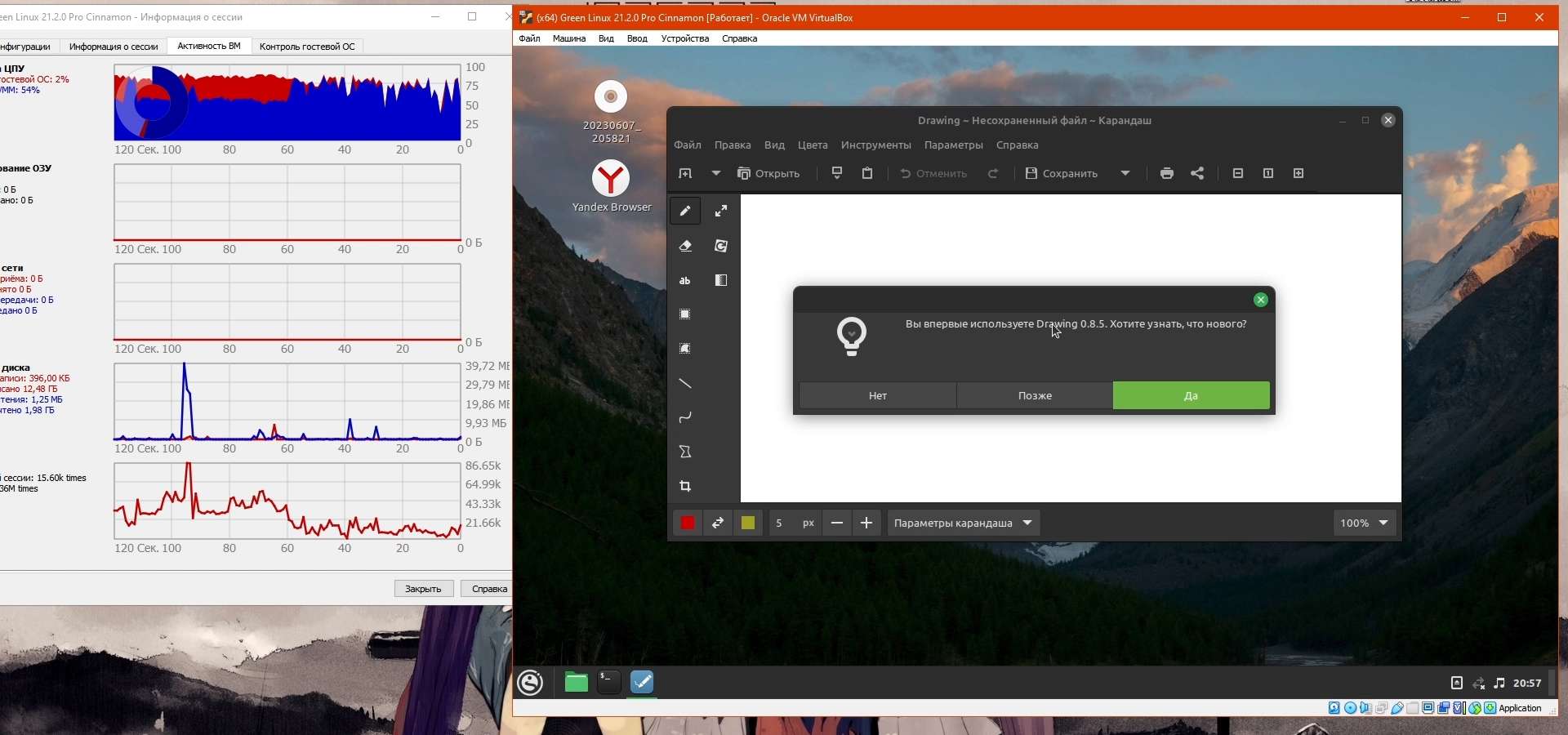This screenshot has height=735, width=1568.
Task: Pick the straight Line drawing tool
Action: click(x=686, y=384)
